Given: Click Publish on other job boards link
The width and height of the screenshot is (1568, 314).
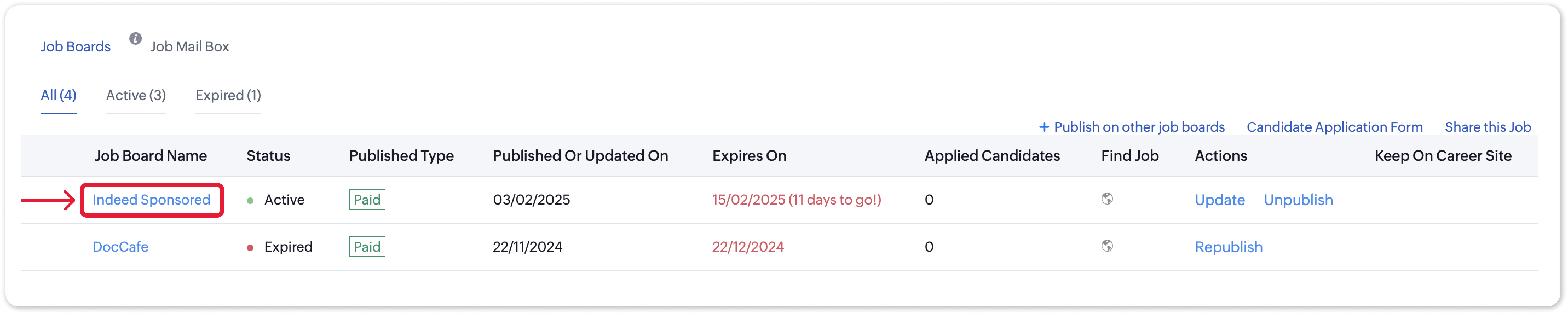Looking at the screenshot, I should tap(1139, 127).
